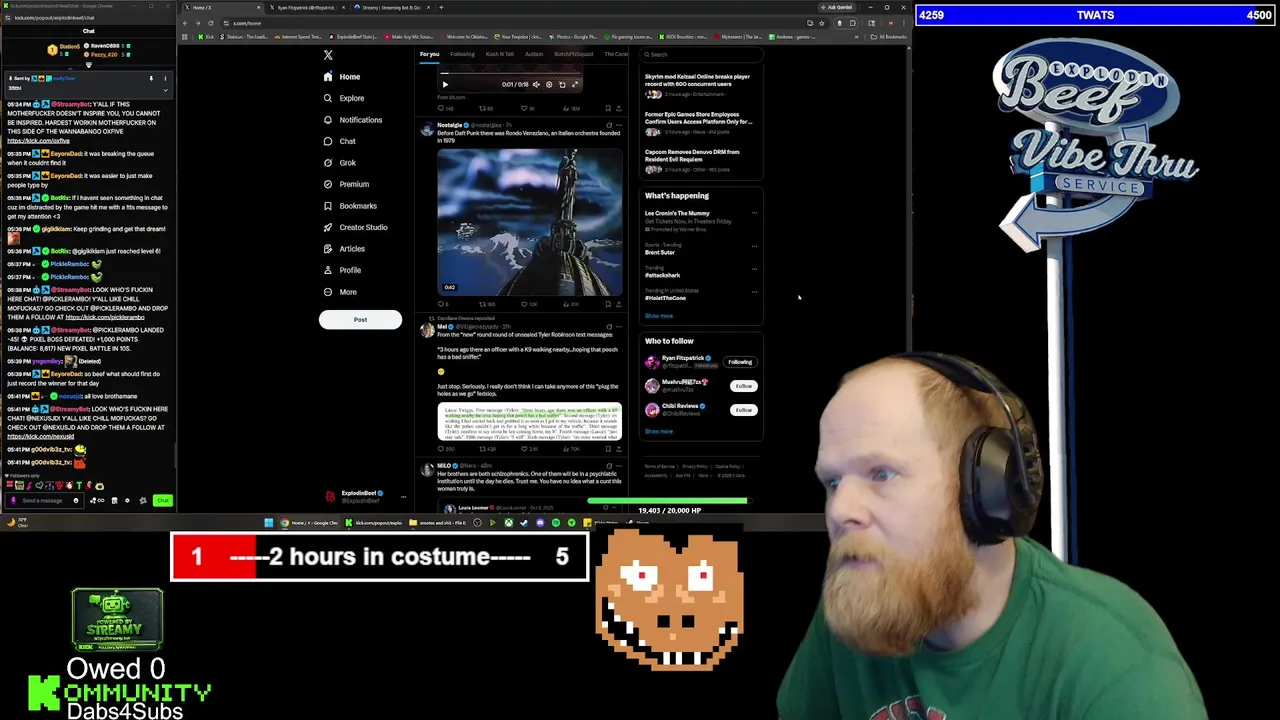This screenshot has width=1280, height=720.
Task: Open more options on Mel post
Action: pos(619,327)
